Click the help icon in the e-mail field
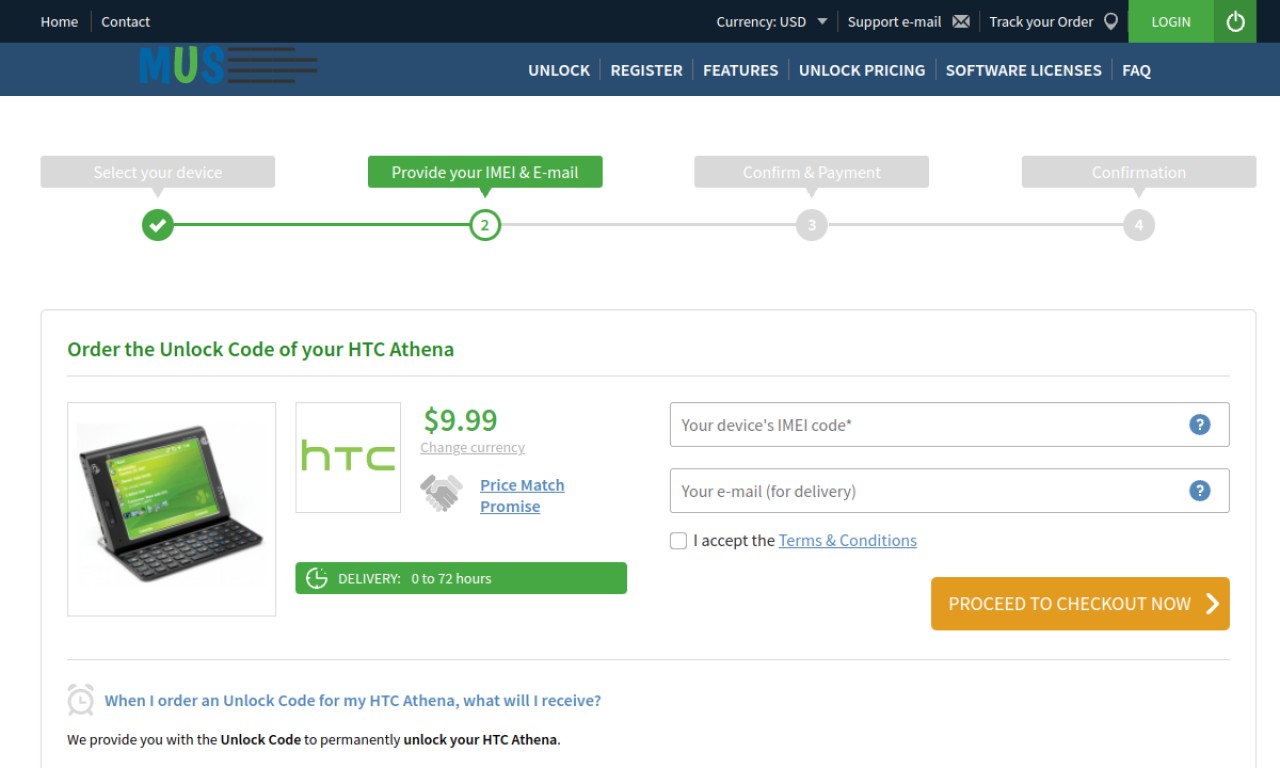1280x768 pixels. click(1200, 491)
